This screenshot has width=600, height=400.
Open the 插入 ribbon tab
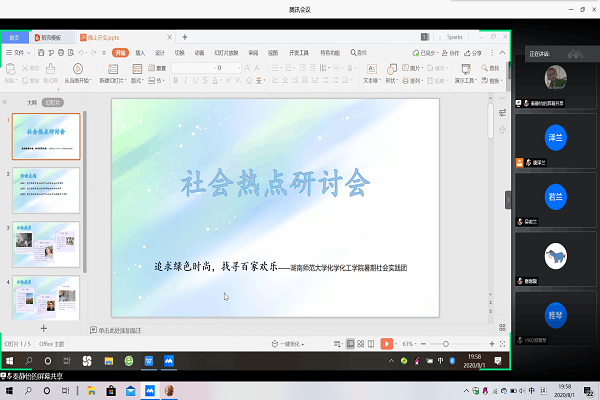pos(140,51)
